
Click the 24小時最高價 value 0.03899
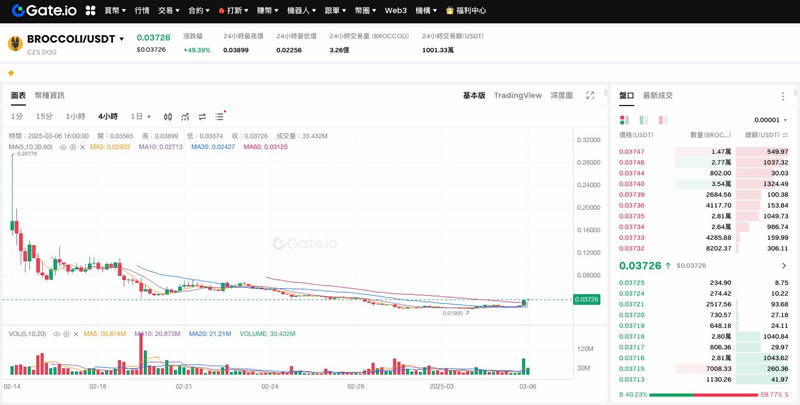[236, 50]
